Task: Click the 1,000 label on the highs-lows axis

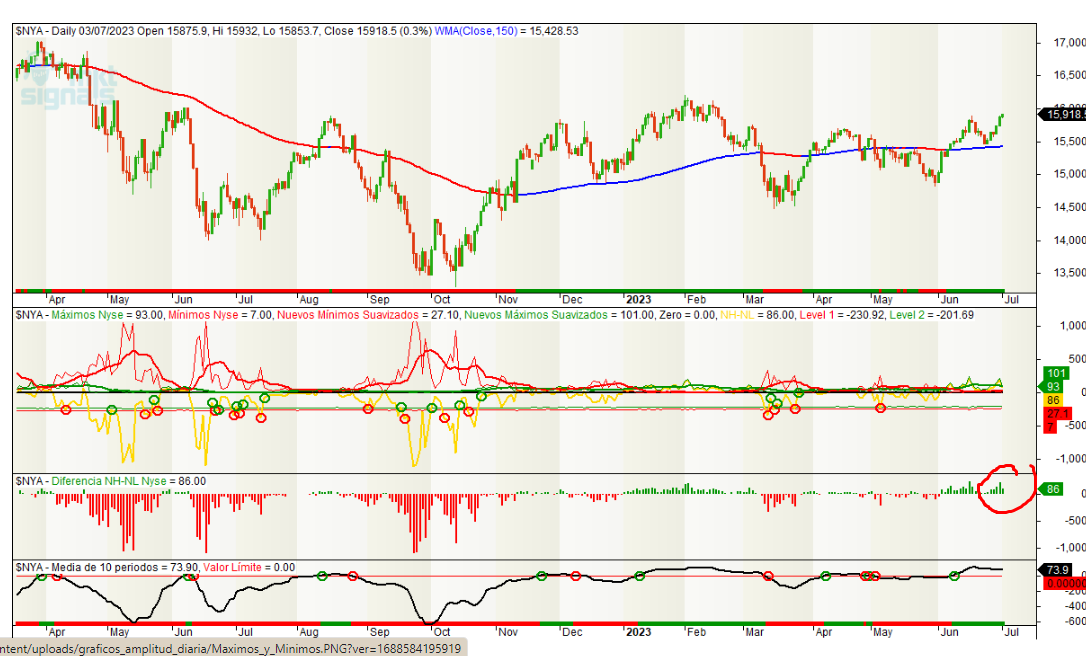Action: 1072,326
